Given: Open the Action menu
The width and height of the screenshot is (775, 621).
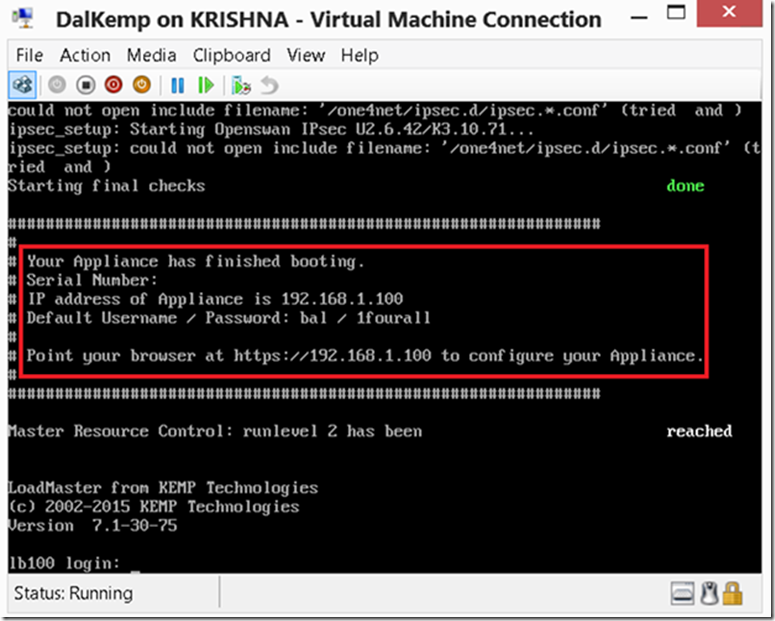Looking at the screenshot, I should click(85, 55).
